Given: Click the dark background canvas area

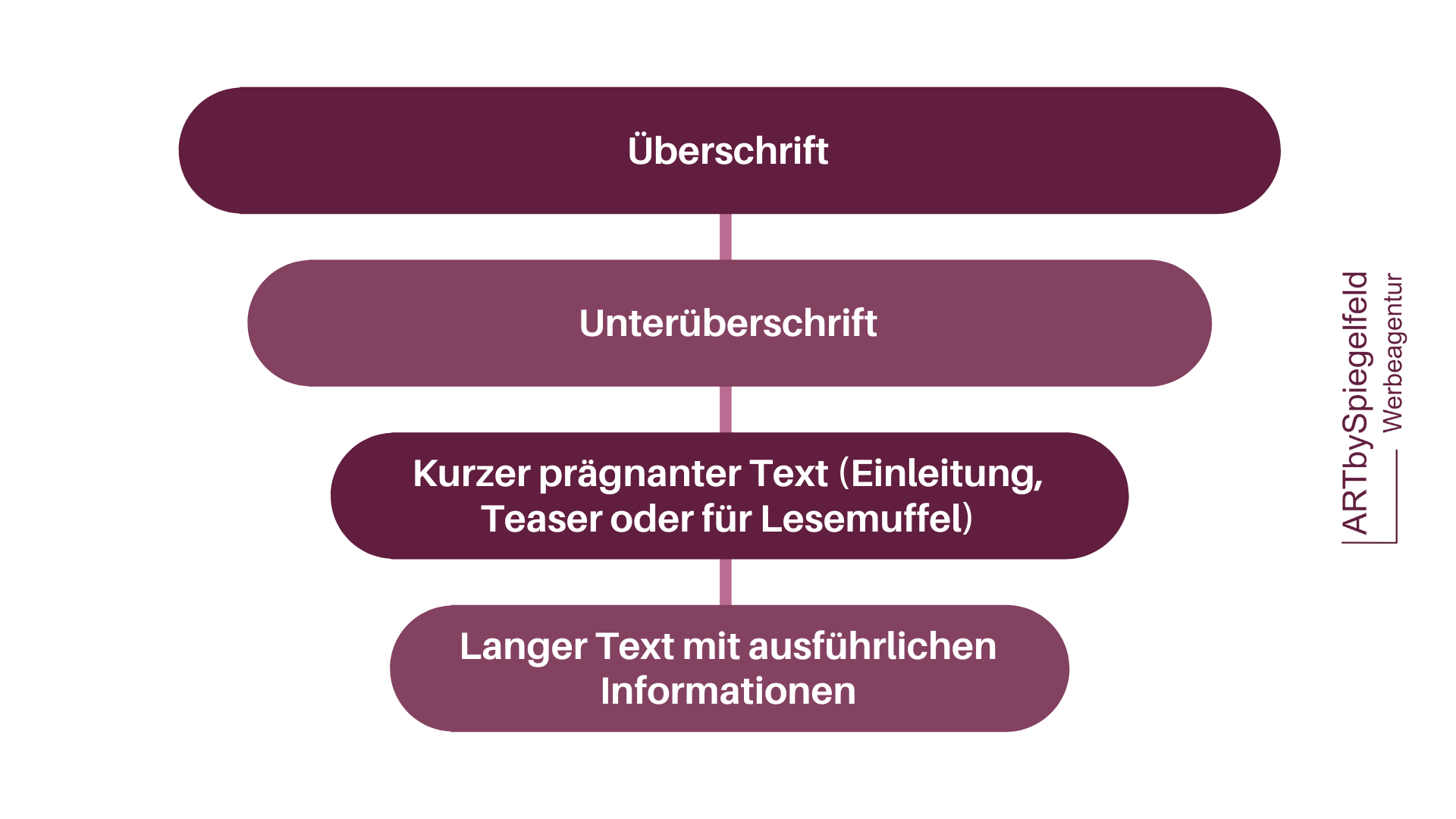Looking at the screenshot, I should tap(100, 50).
